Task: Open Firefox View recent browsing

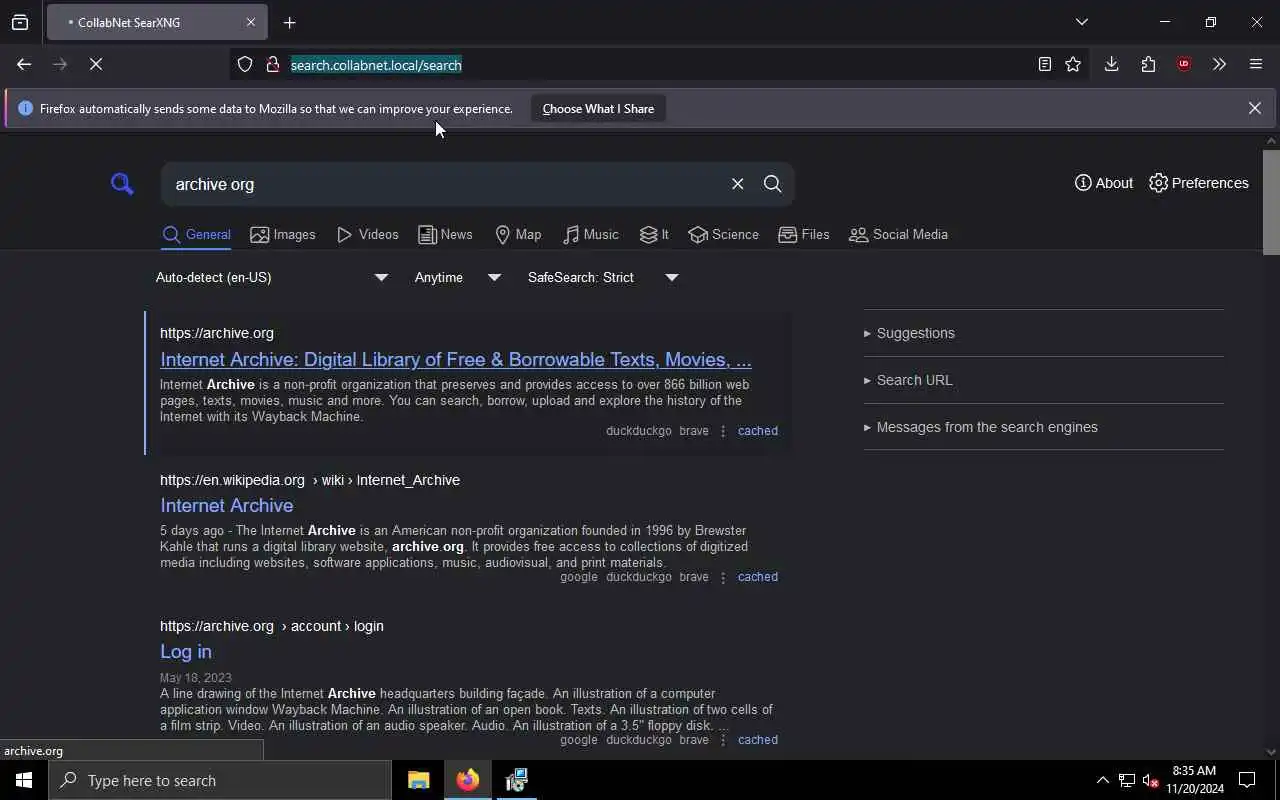Action: (20, 22)
